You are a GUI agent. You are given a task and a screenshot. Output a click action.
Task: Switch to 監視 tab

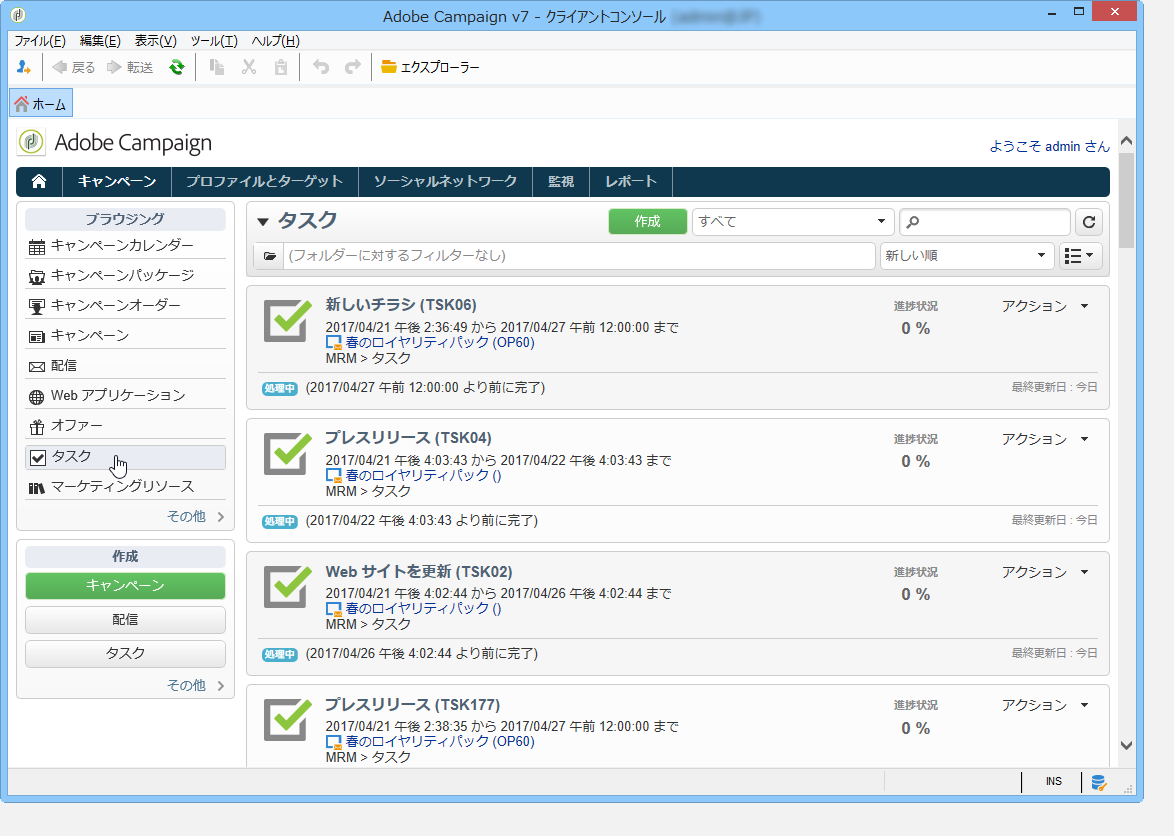(x=561, y=181)
